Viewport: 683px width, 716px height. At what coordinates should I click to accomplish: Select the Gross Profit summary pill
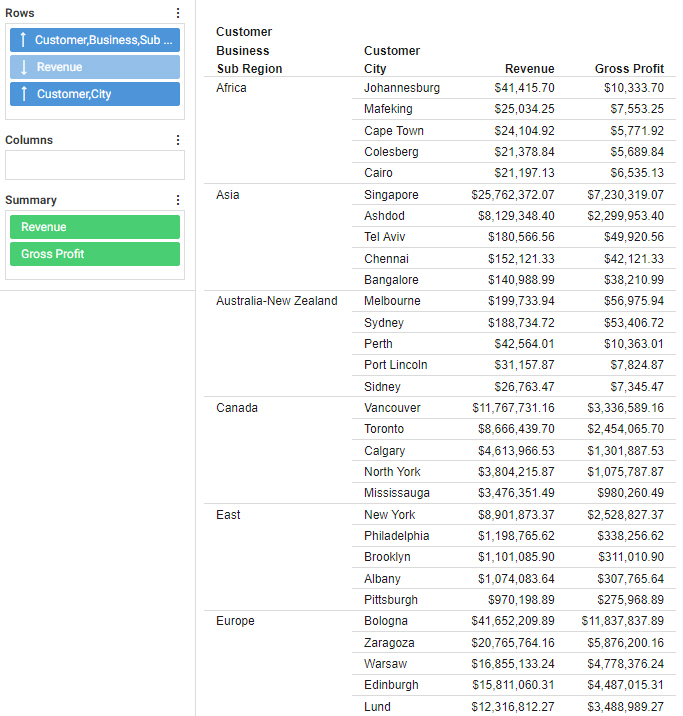pyautogui.click(x=95, y=254)
